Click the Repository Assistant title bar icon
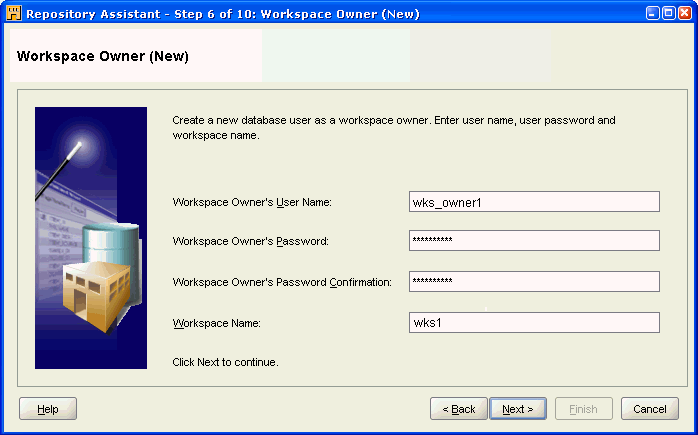 (x=13, y=13)
